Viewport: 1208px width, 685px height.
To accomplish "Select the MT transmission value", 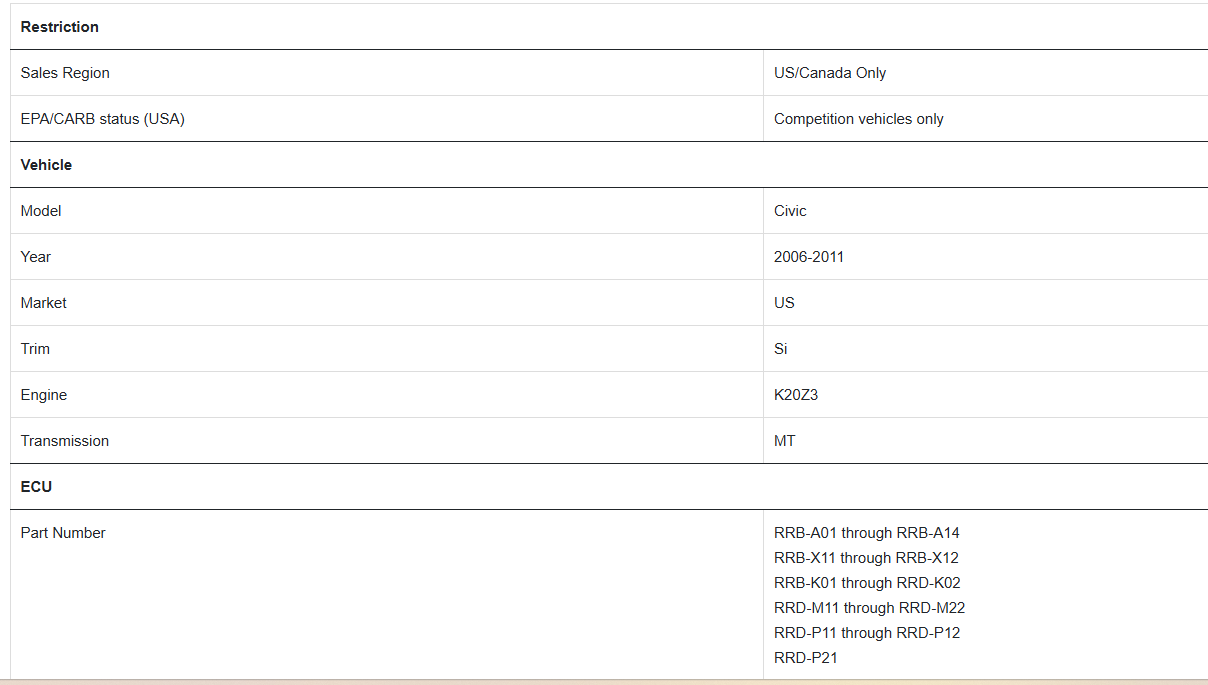I will click(x=784, y=441).
